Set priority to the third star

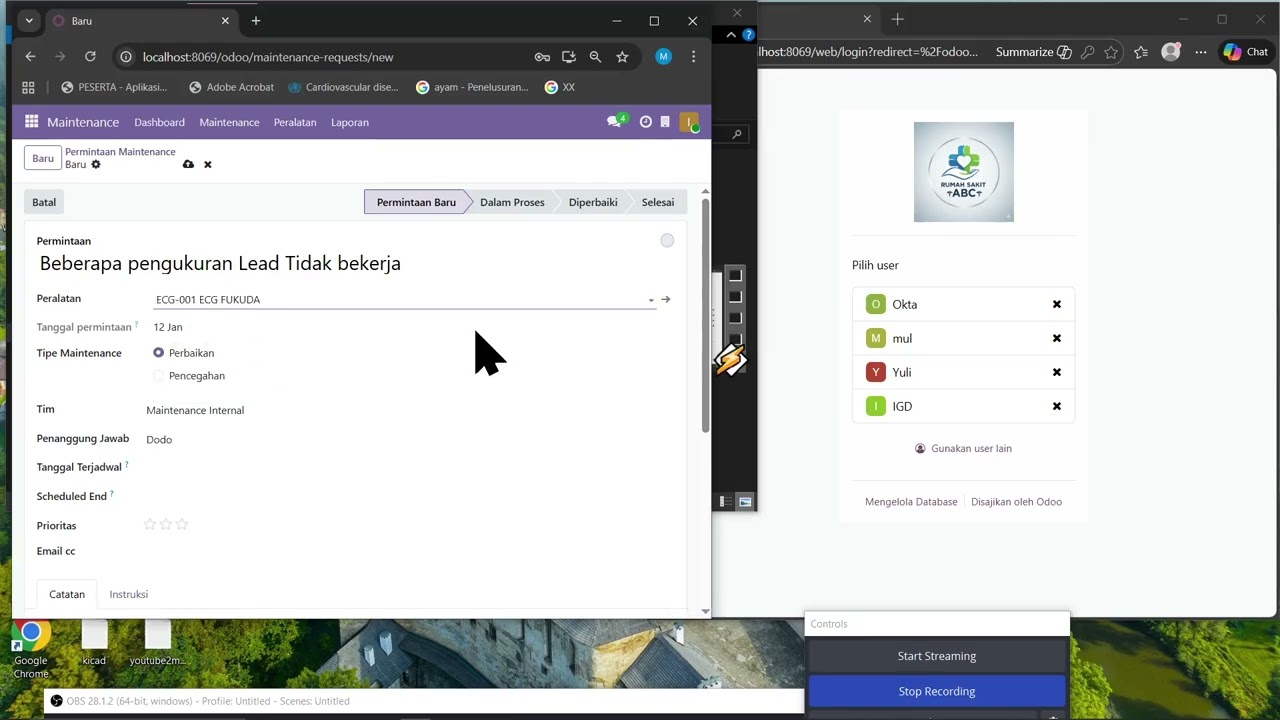(182, 524)
